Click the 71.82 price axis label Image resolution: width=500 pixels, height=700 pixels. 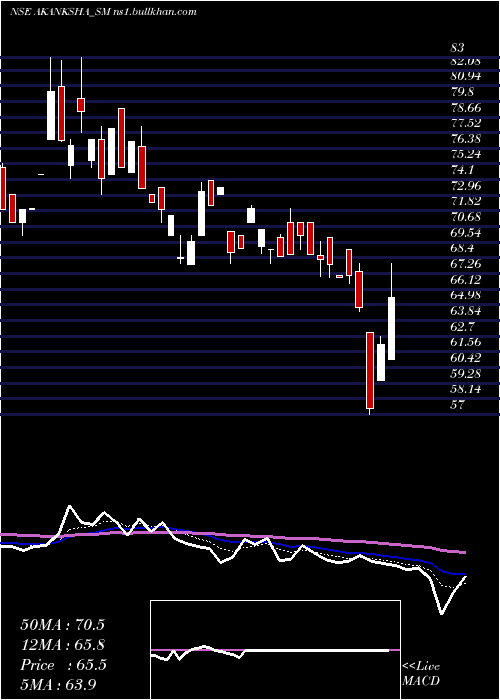[x=466, y=201]
